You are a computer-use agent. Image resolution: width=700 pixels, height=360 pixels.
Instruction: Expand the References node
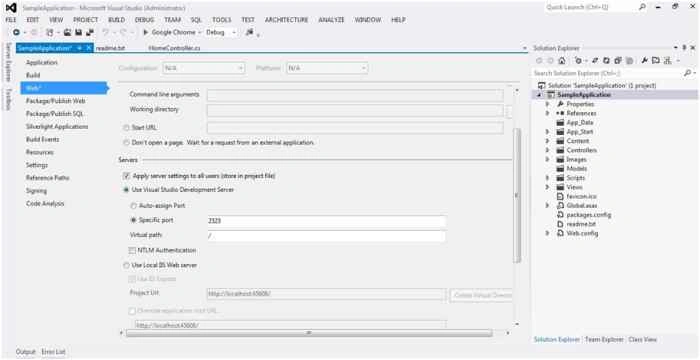(x=547, y=113)
